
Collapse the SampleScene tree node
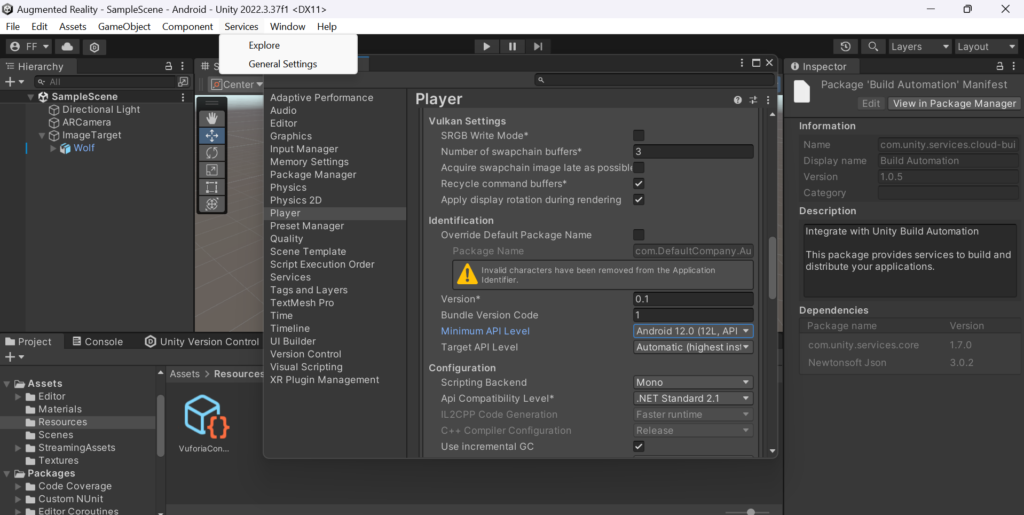click(x=30, y=97)
